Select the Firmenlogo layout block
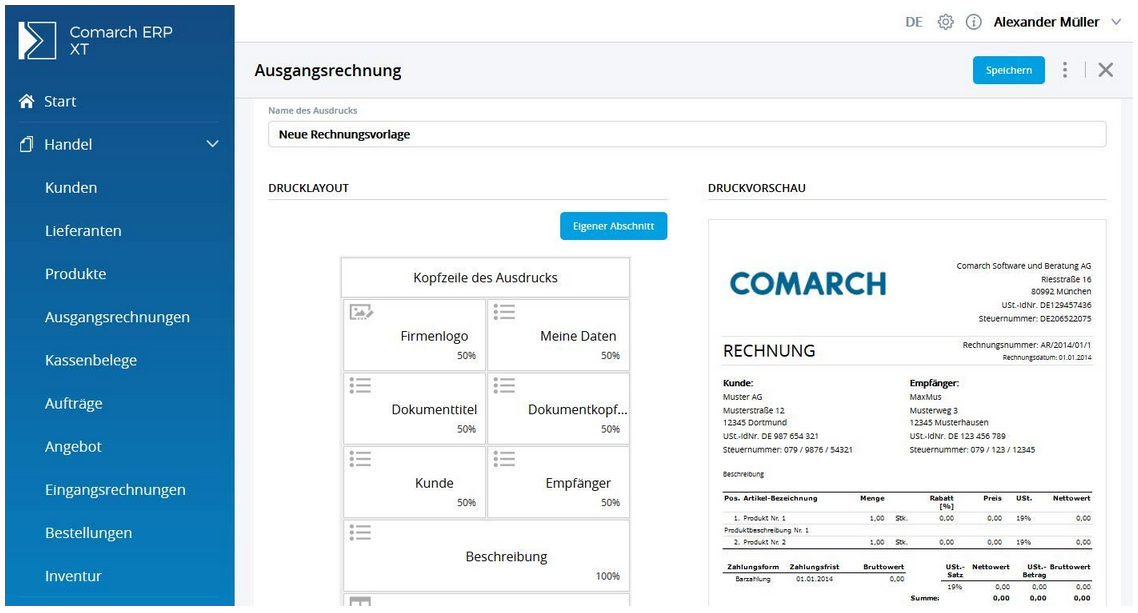The height and width of the screenshot is (613, 1138). pyautogui.click(x=414, y=335)
